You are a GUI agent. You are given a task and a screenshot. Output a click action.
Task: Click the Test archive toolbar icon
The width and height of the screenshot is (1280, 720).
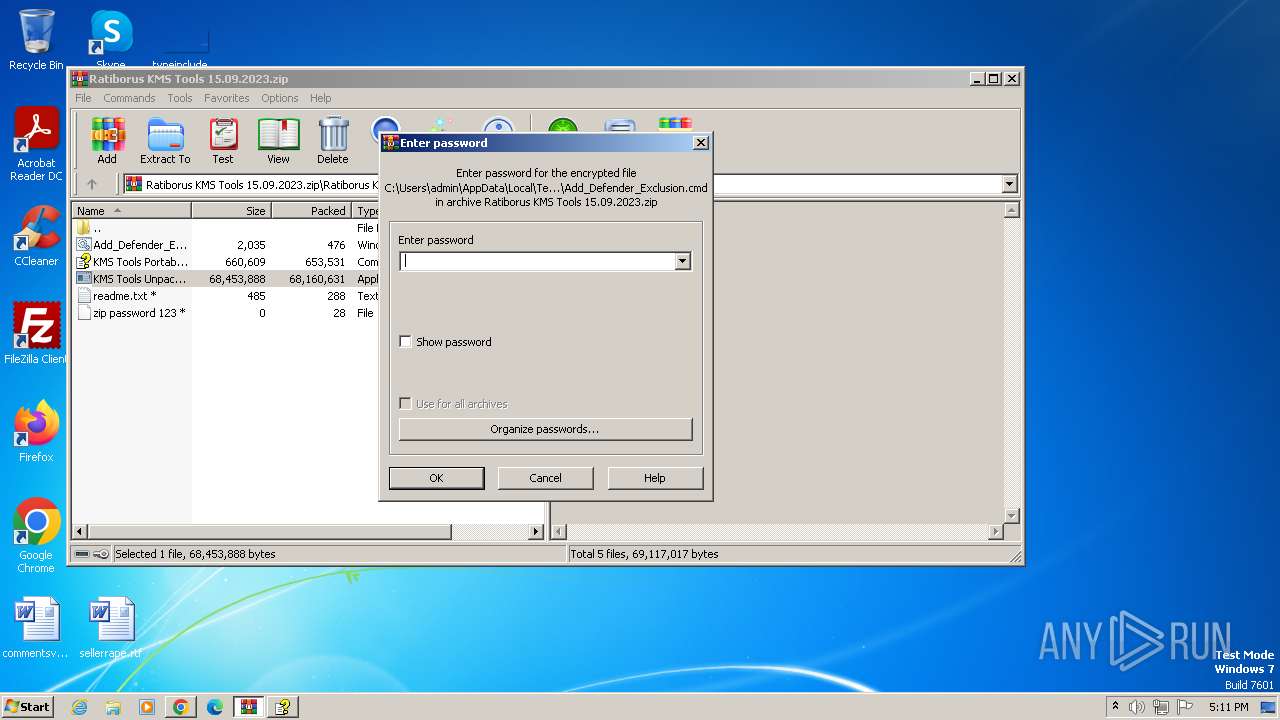click(x=223, y=141)
